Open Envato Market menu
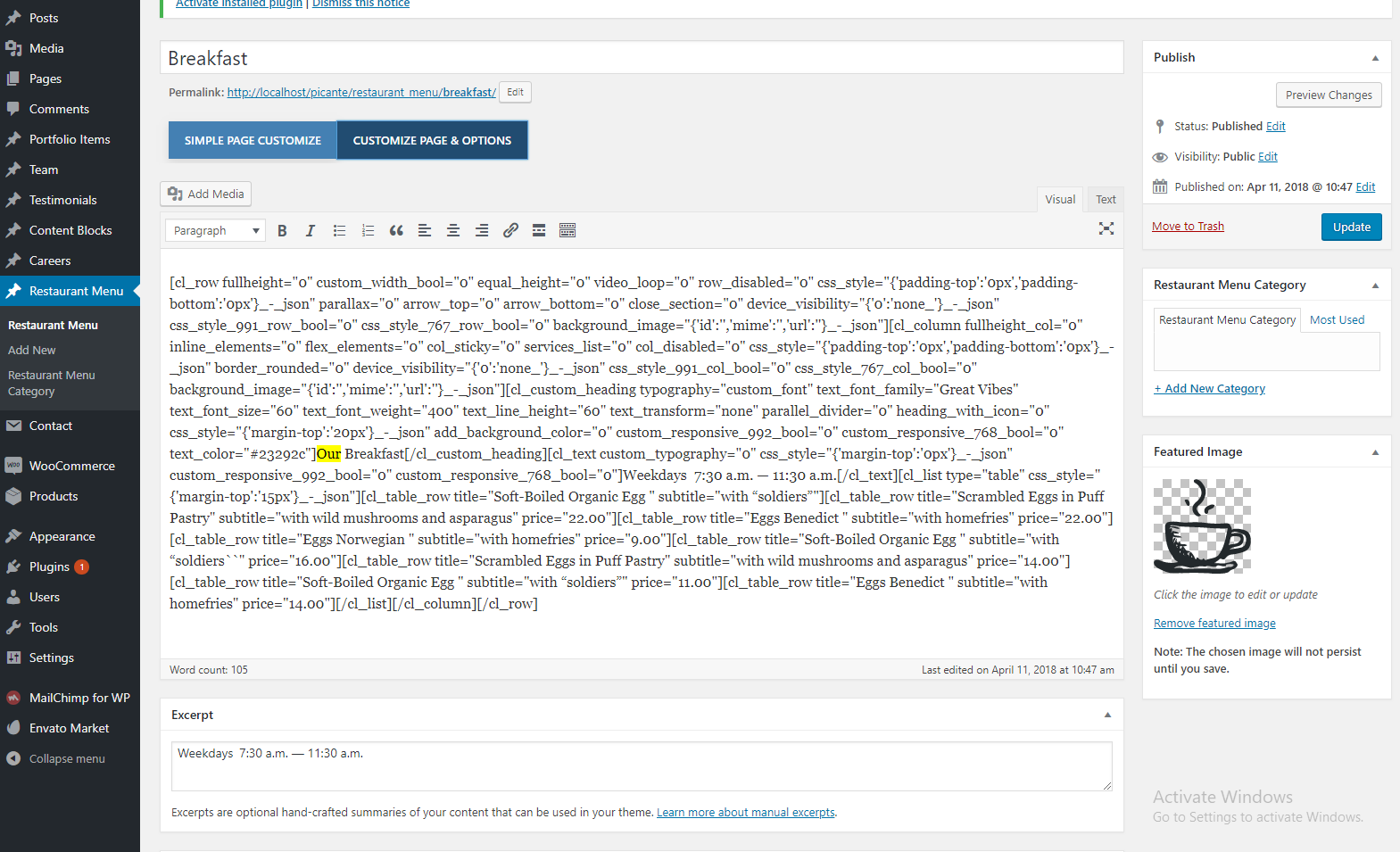 (x=70, y=728)
